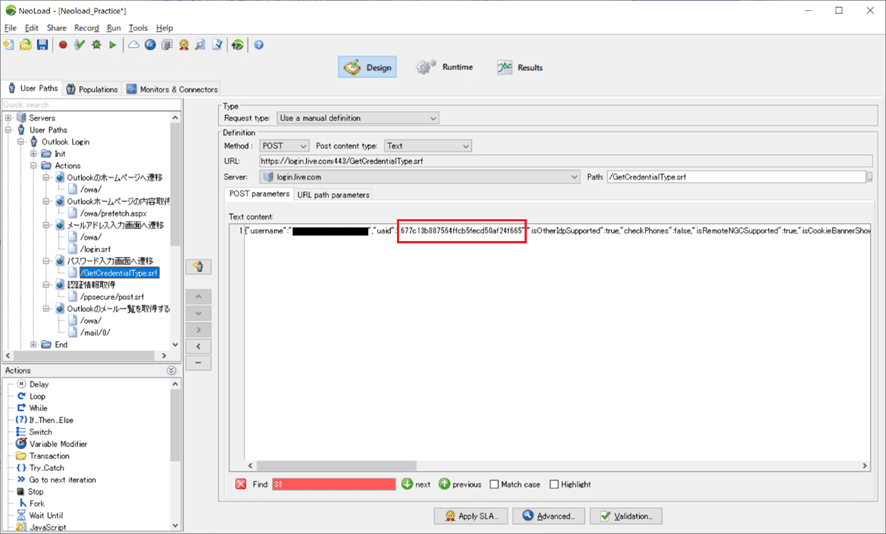886x534 pixels.
Task: Click the New project icon
Action: tap(8, 45)
